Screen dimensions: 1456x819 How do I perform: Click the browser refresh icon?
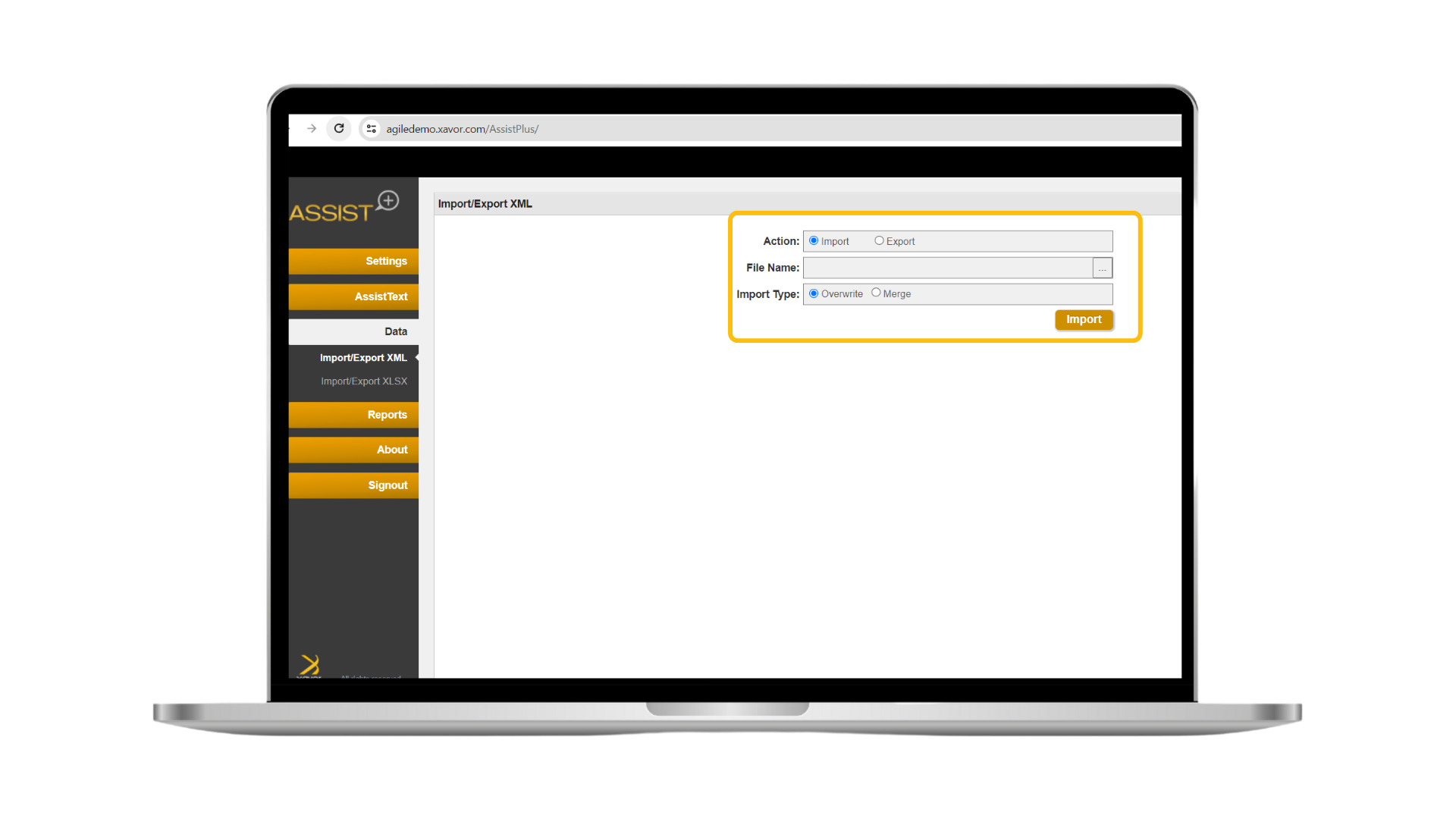[338, 128]
